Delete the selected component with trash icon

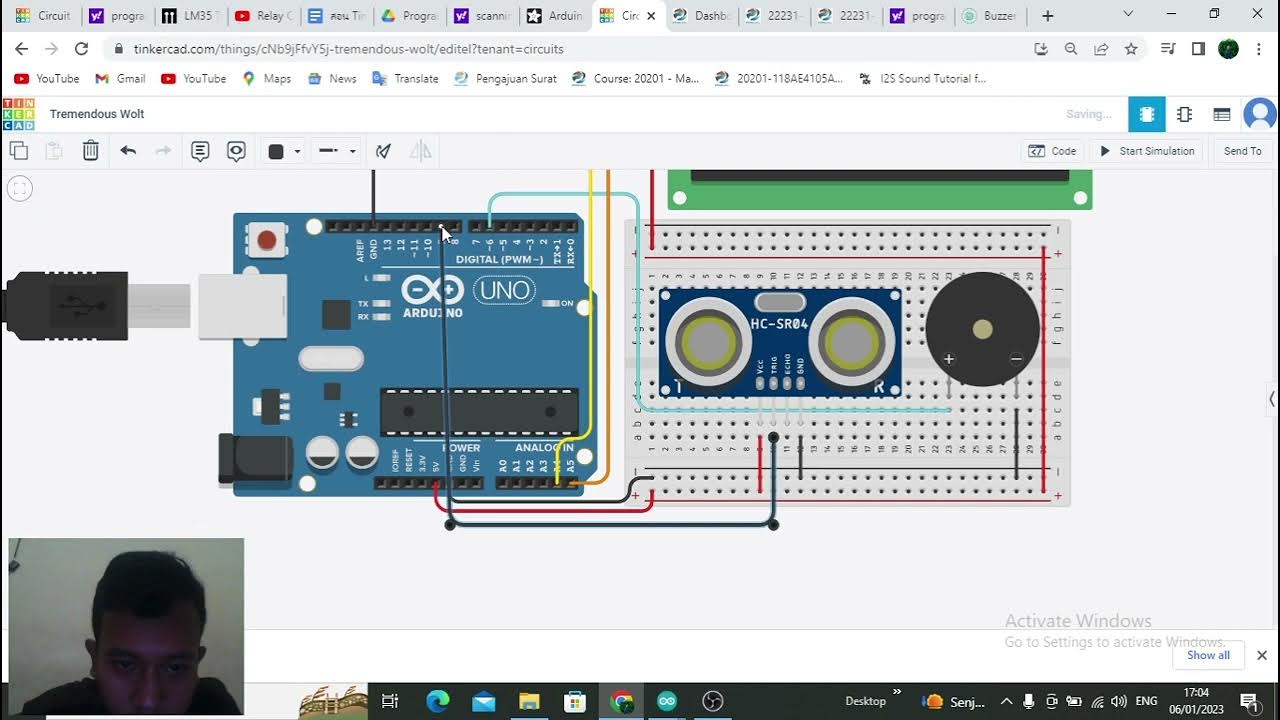tap(90, 151)
